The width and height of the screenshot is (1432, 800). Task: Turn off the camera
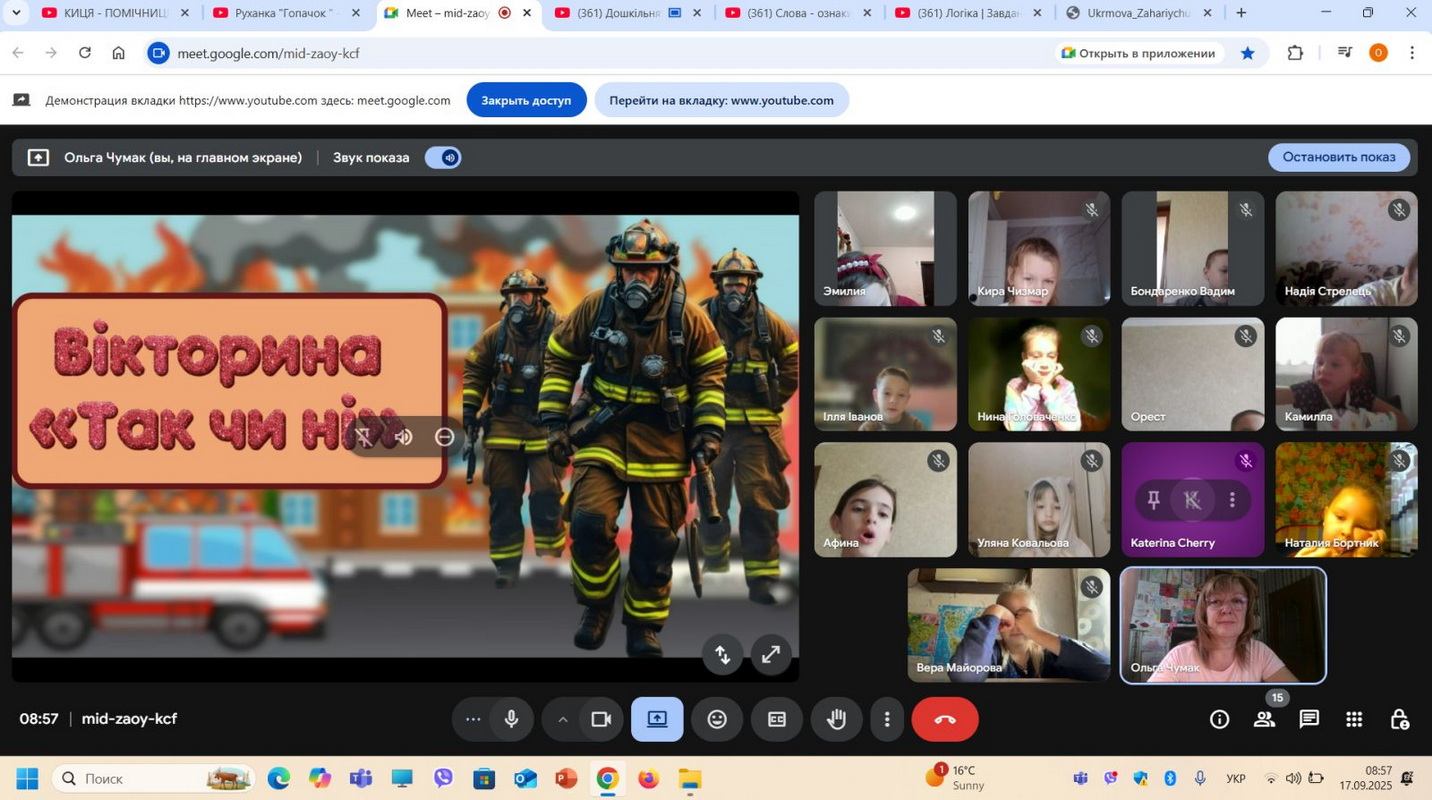click(x=601, y=719)
